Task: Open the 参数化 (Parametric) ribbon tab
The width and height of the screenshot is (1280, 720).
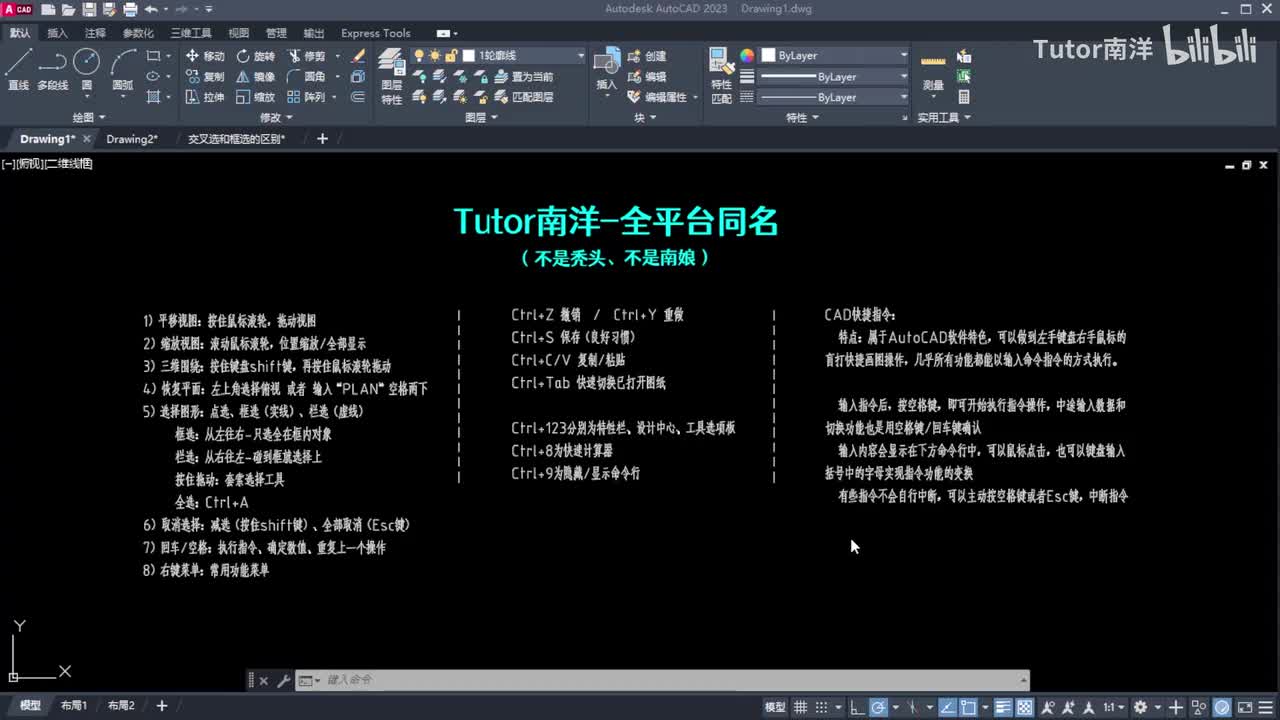Action: click(138, 33)
